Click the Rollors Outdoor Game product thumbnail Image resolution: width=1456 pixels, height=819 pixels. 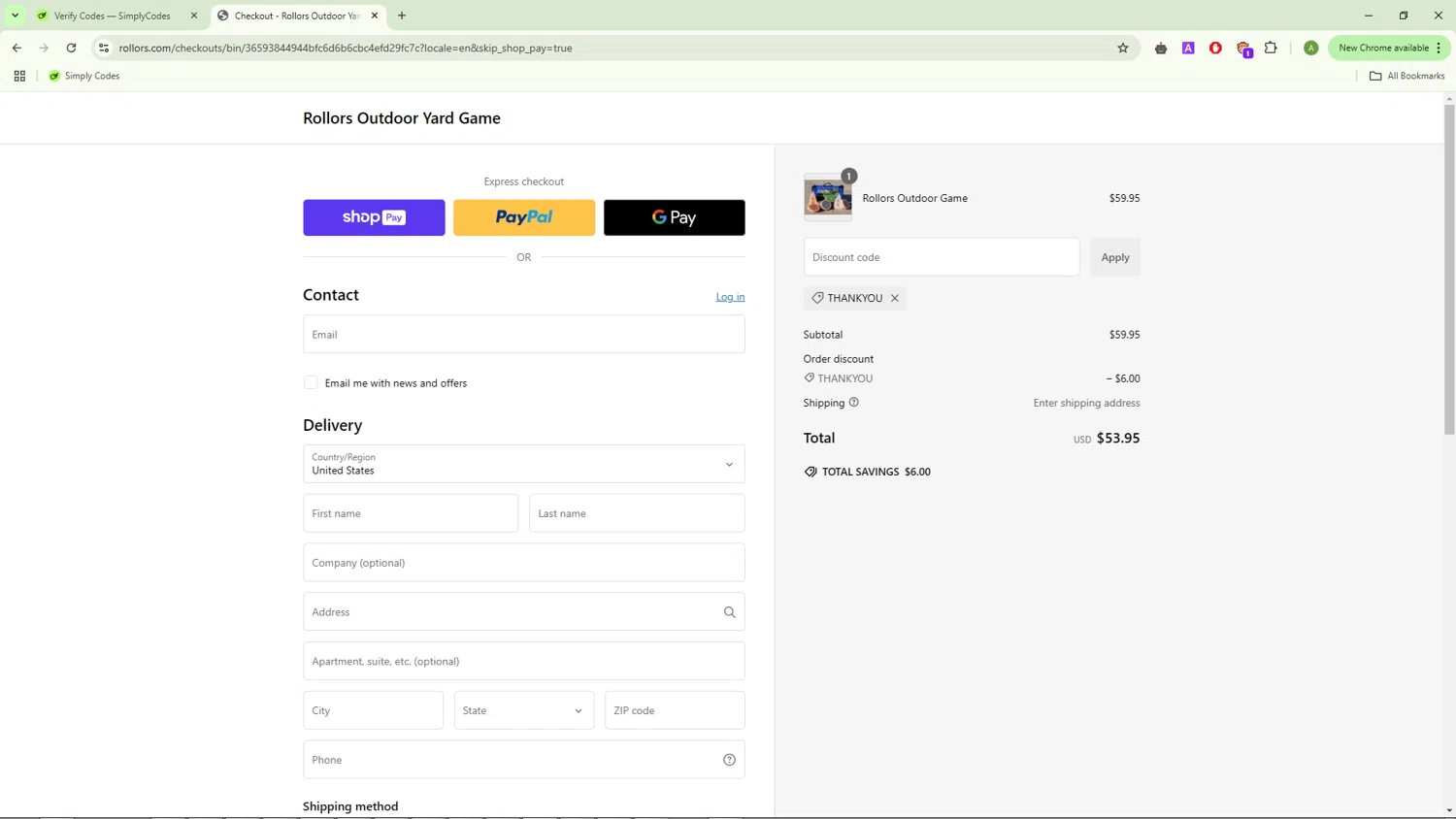pyautogui.click(x=828, y=198)
